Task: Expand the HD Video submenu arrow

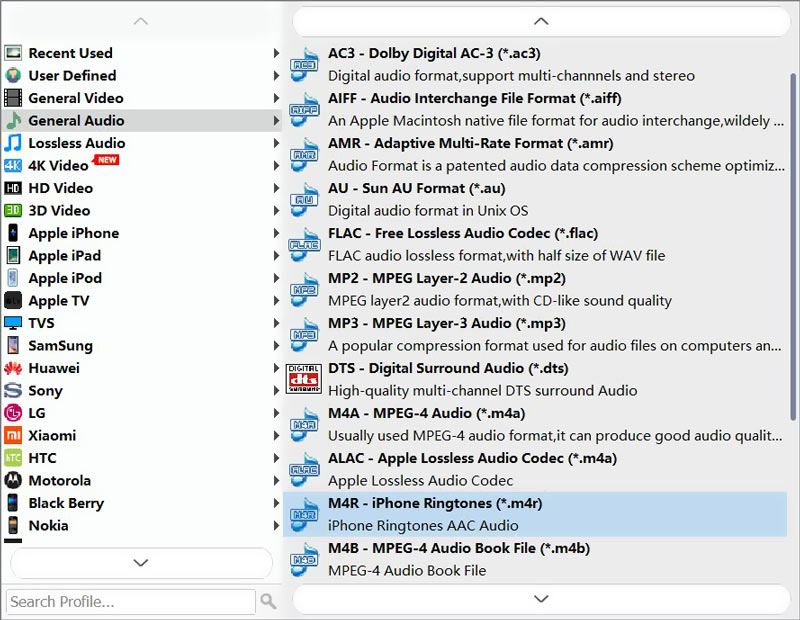Action: (x=276, y=188)
